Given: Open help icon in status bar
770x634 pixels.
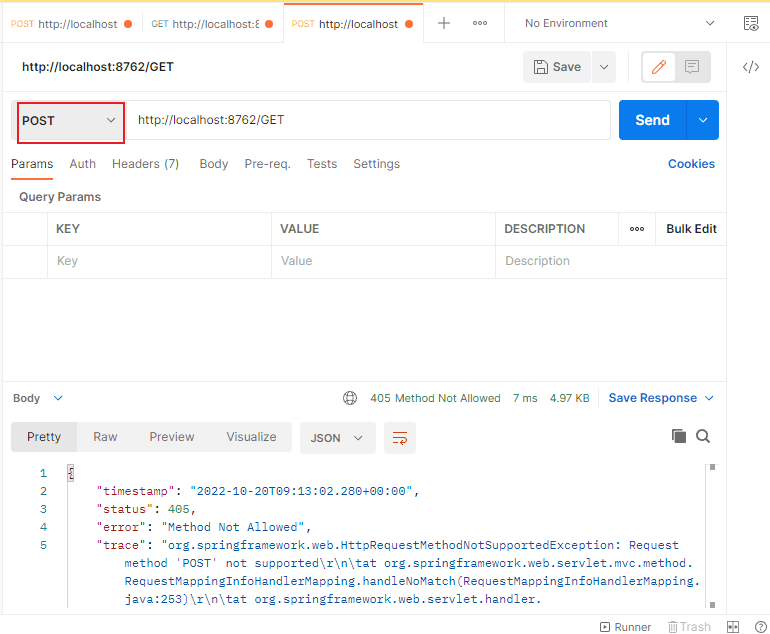Looking at the screenshot, I should [760, 627].
